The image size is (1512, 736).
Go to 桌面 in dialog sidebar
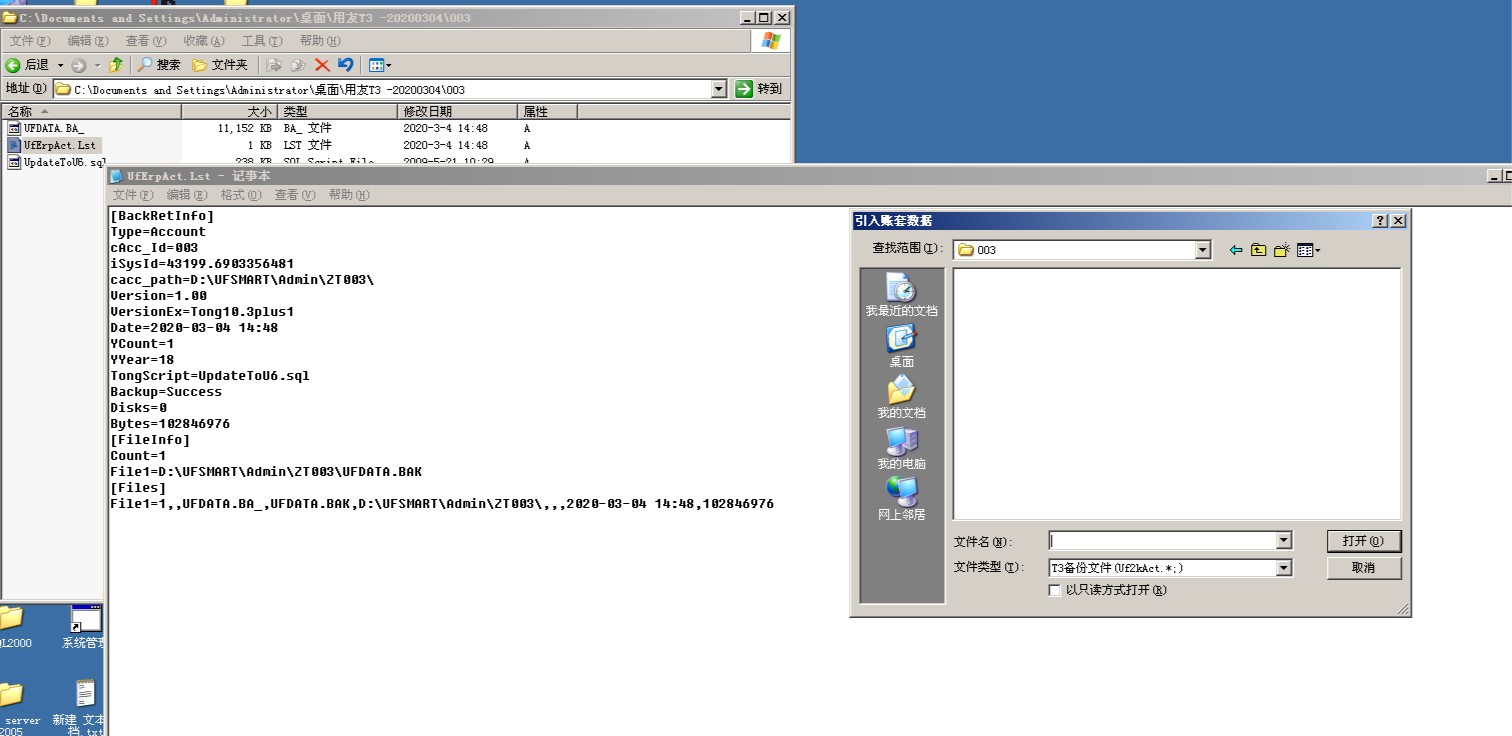902,346
